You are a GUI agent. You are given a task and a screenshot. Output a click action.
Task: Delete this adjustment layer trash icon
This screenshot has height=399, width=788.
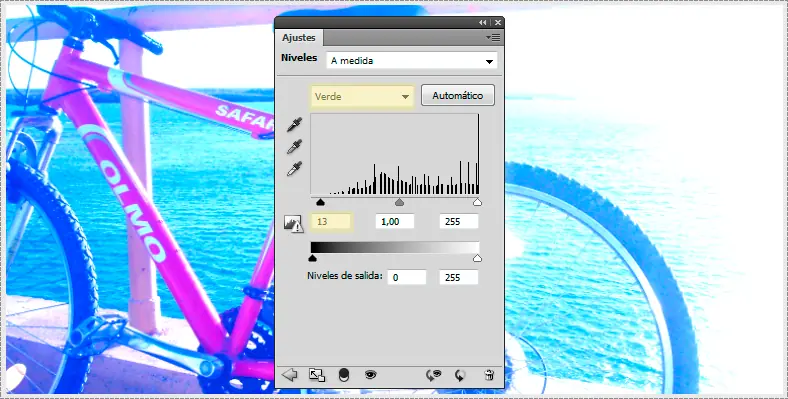click(489, 375)
